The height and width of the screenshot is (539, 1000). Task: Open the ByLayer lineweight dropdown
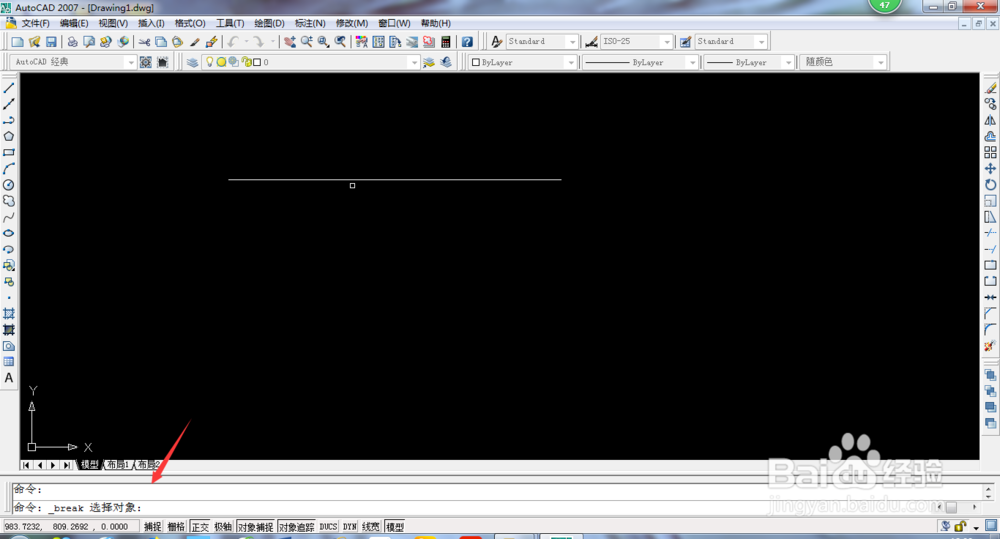pos(789,63)
